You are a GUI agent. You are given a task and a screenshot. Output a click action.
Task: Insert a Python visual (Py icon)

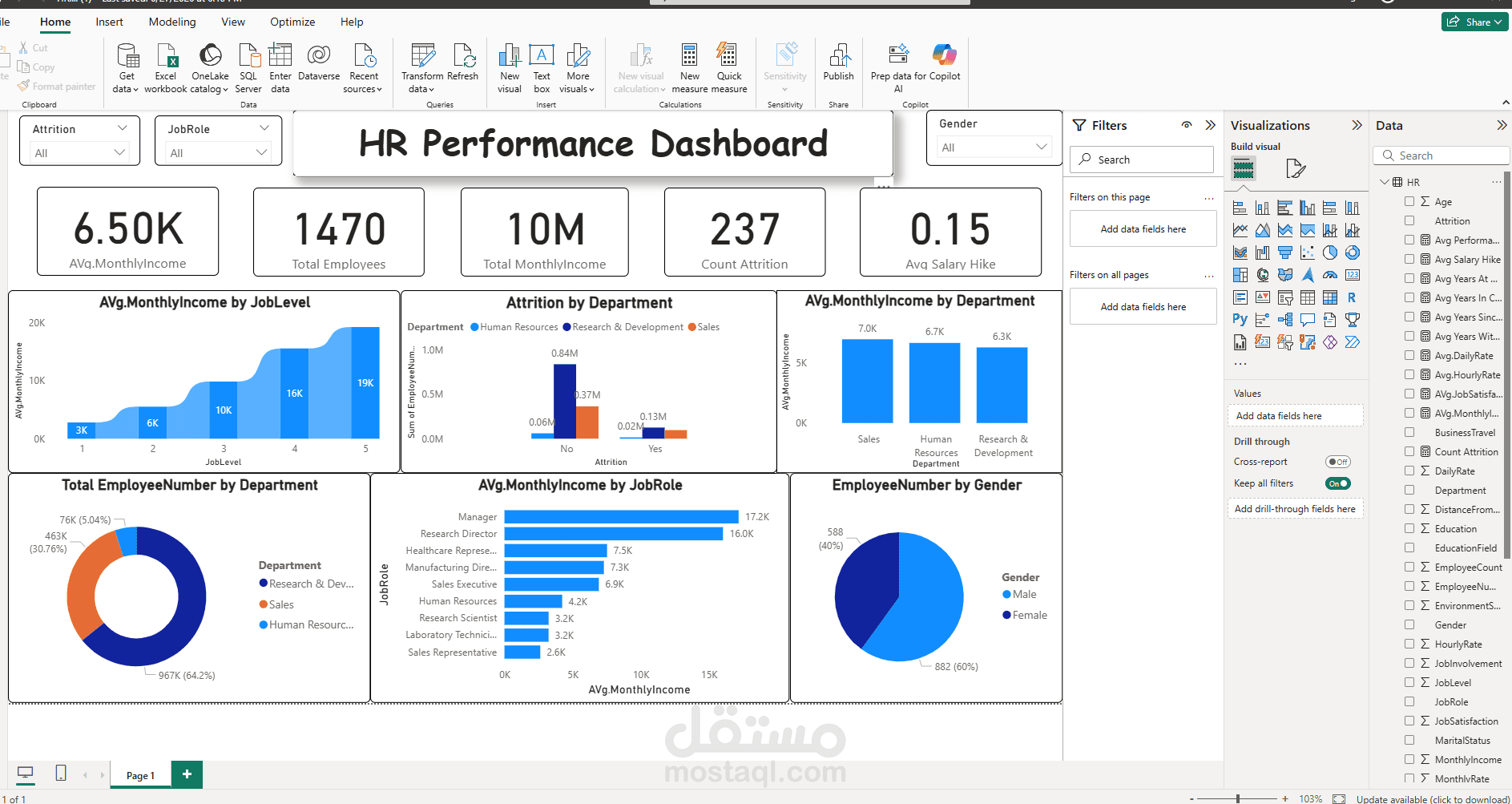(x=1240, y=320)
